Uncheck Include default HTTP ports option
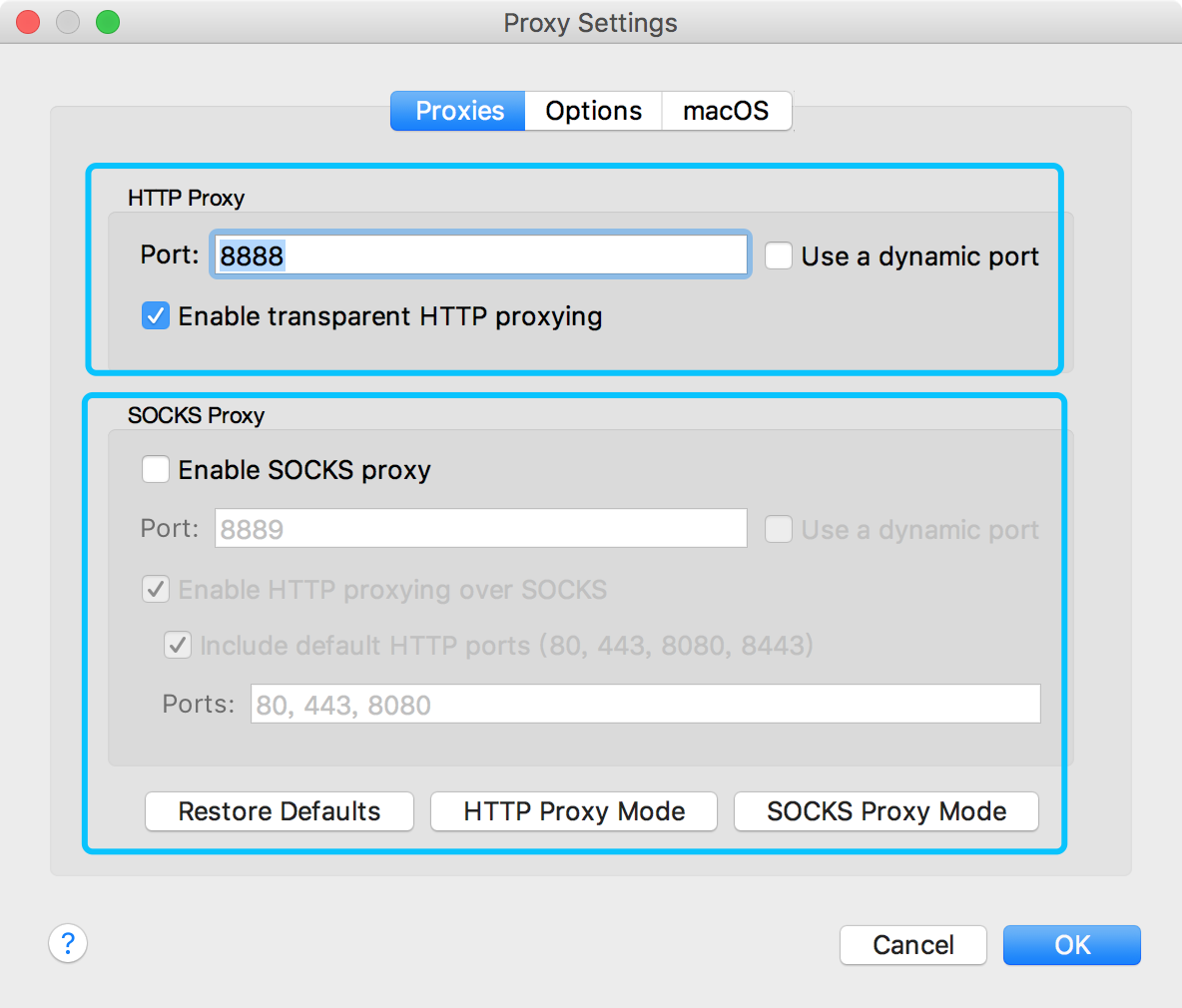This screenshot has height=1008, width=1182. [178, 645]
